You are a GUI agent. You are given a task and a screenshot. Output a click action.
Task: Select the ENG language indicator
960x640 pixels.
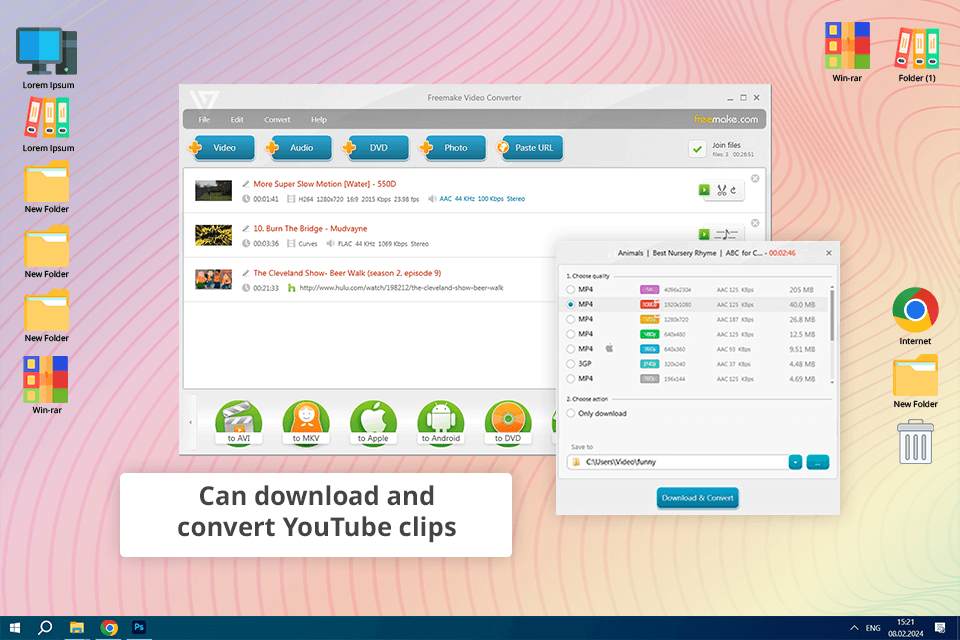tap(873, 628)
